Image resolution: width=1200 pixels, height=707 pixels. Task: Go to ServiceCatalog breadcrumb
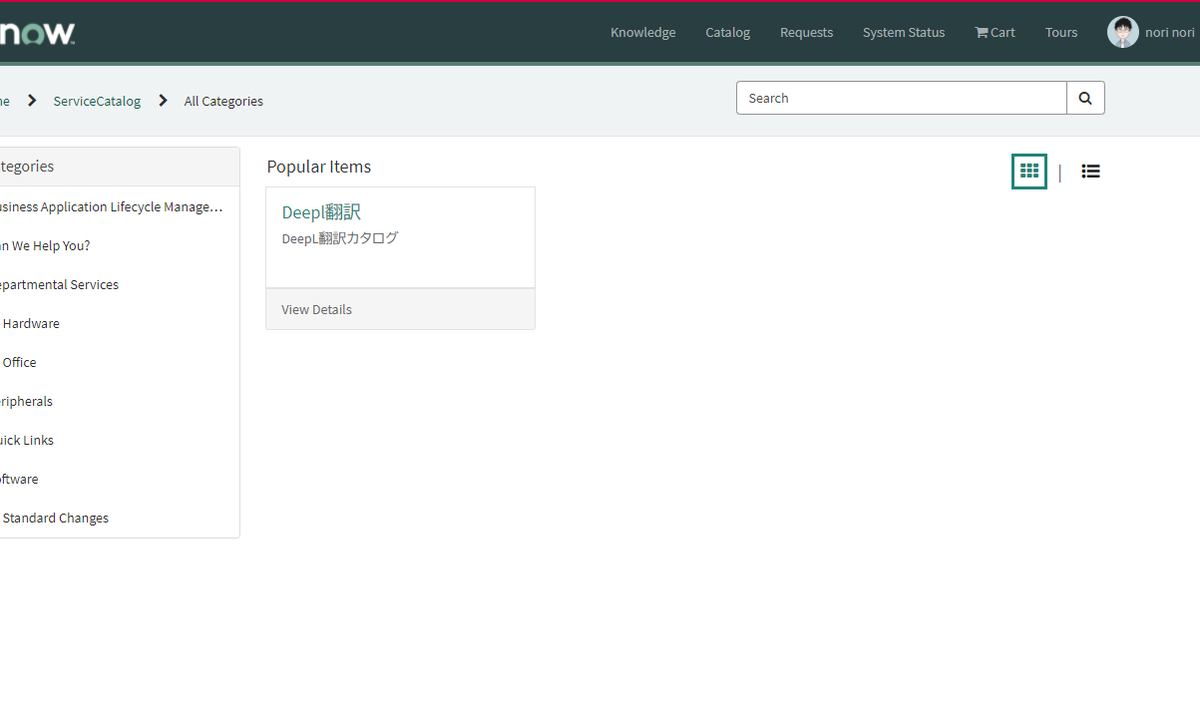tap(97, 101)
